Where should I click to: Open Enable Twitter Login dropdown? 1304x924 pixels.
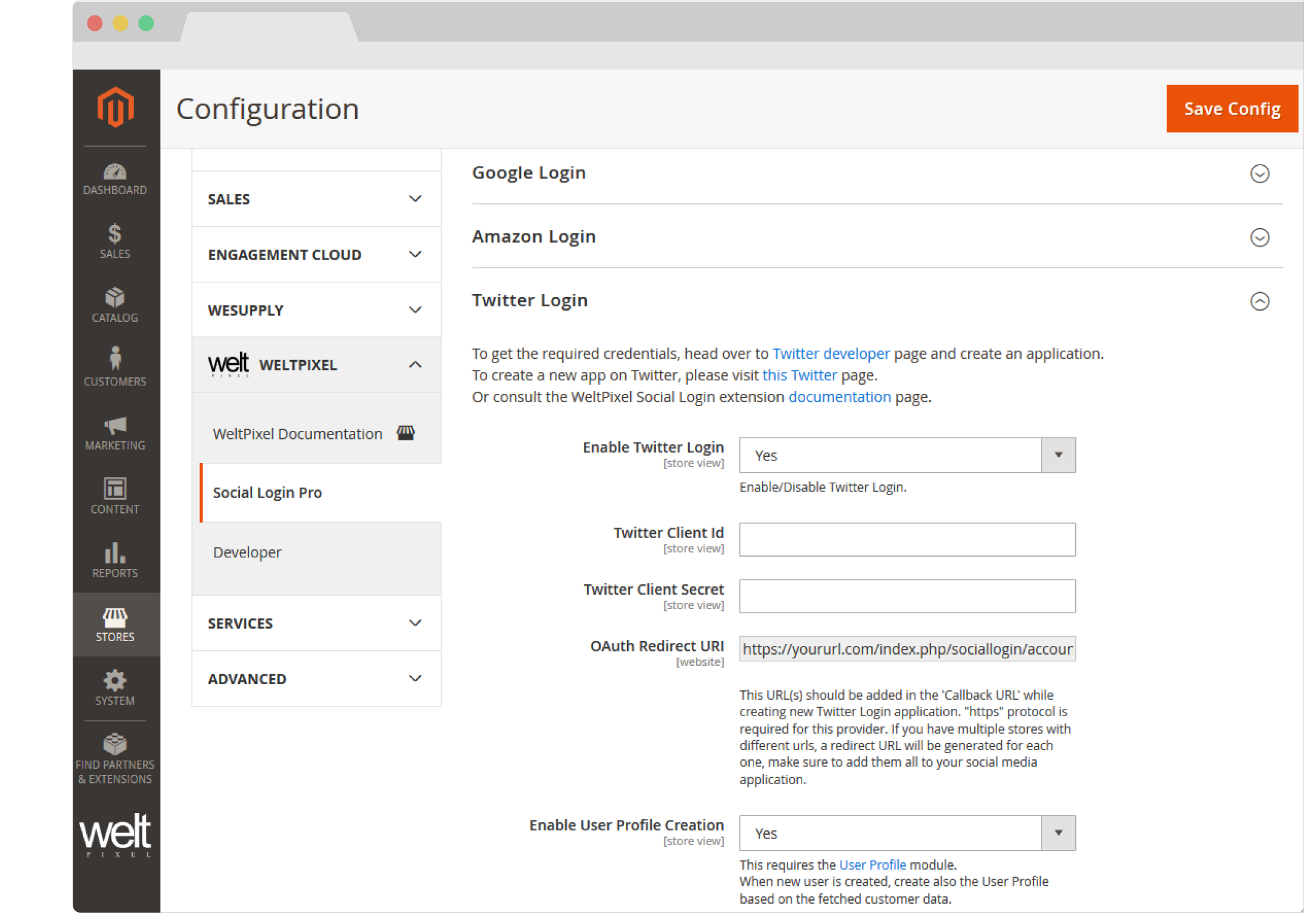pyautogui.click(x=907, y=456)
